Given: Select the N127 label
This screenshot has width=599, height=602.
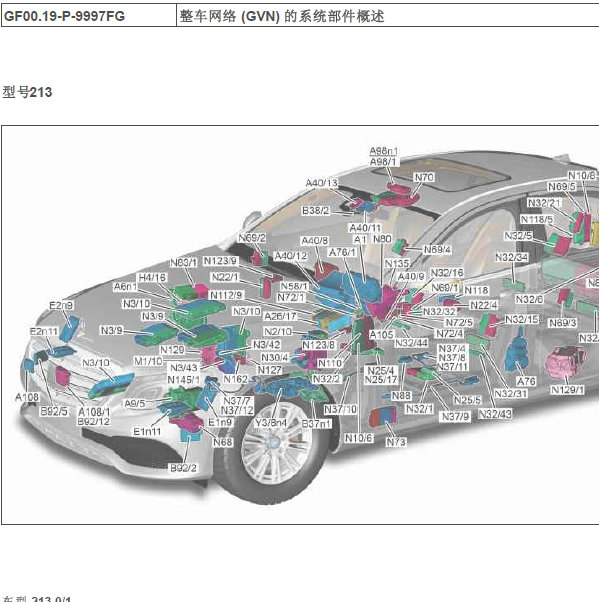Looking at the screenshot, I should click(270, 370).
